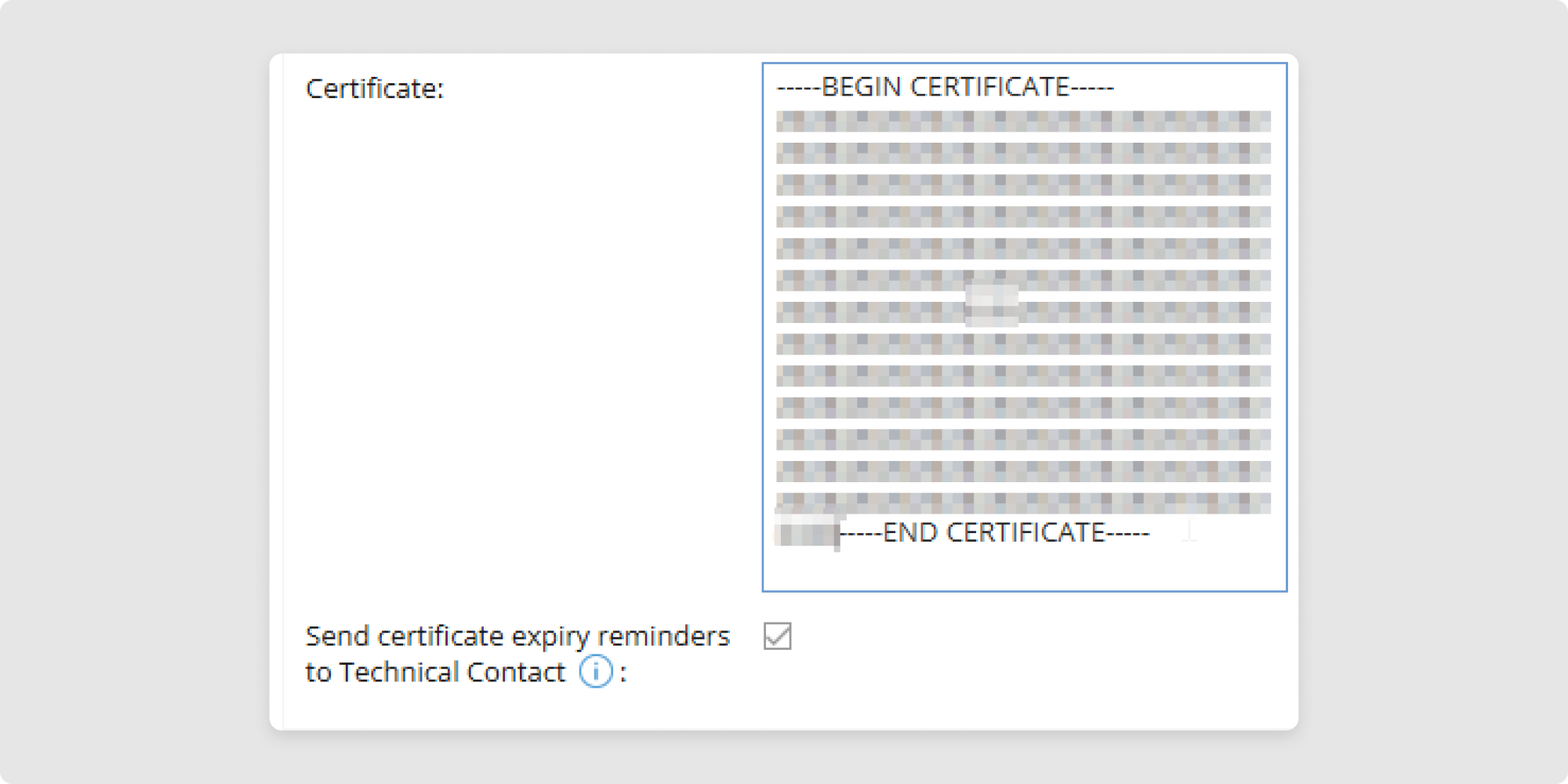Place cursor in last full blurred certificate line
This screenshot has height=784, width=1568.
1023,471
